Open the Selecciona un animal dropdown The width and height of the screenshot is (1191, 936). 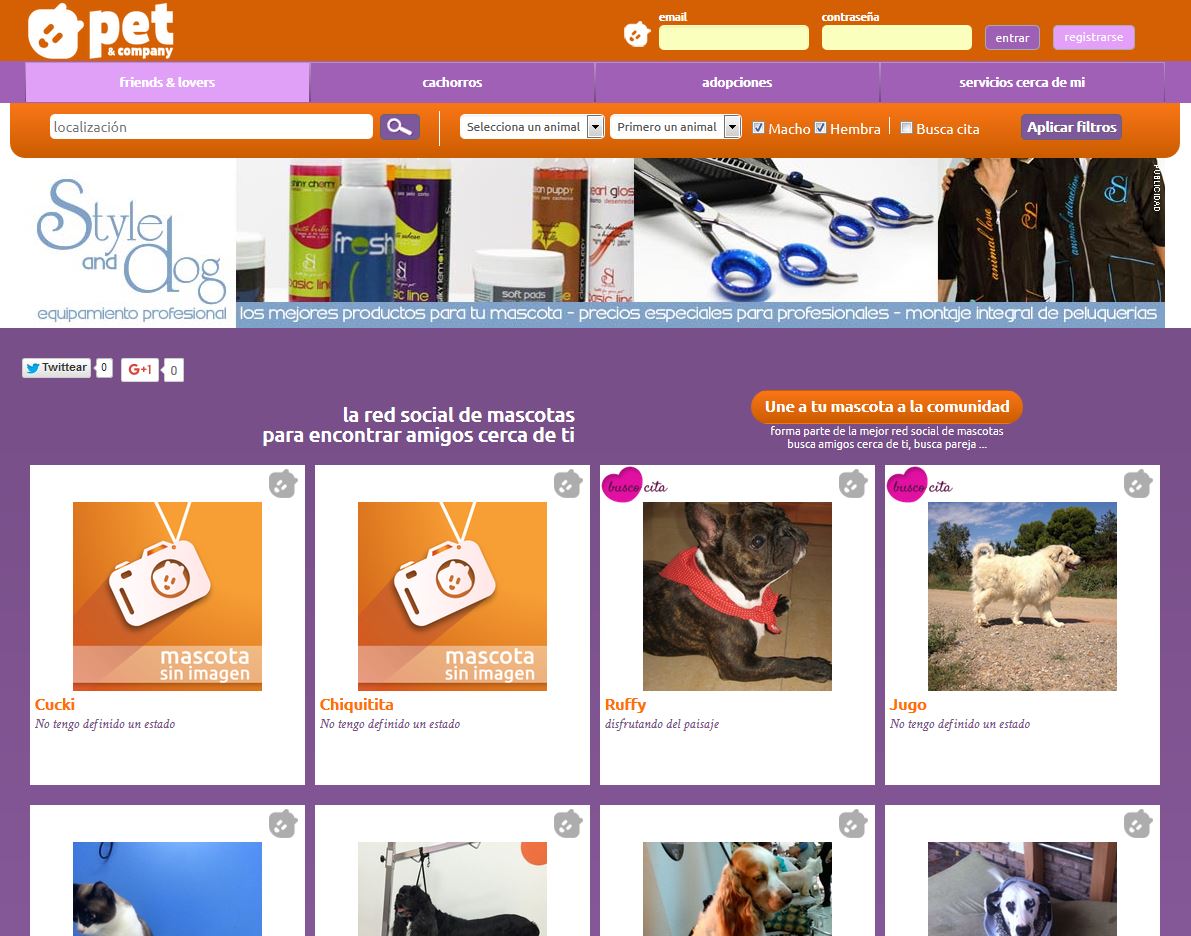[x=532, y=127]
